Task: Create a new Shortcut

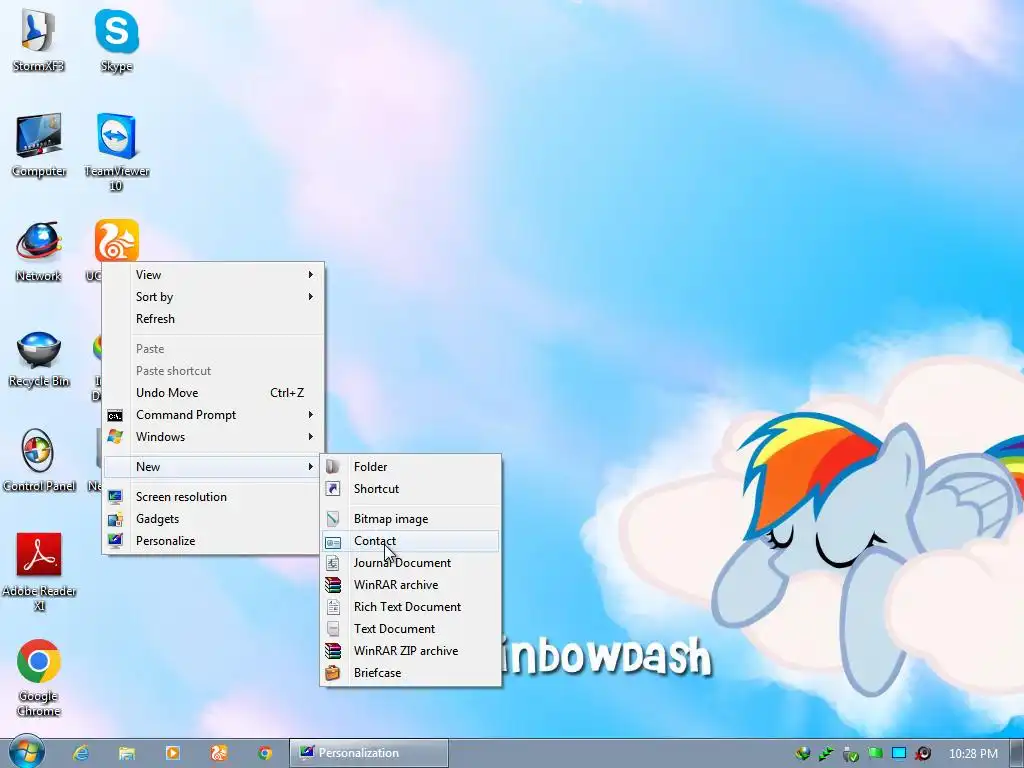Action: (x=411, y=488)
